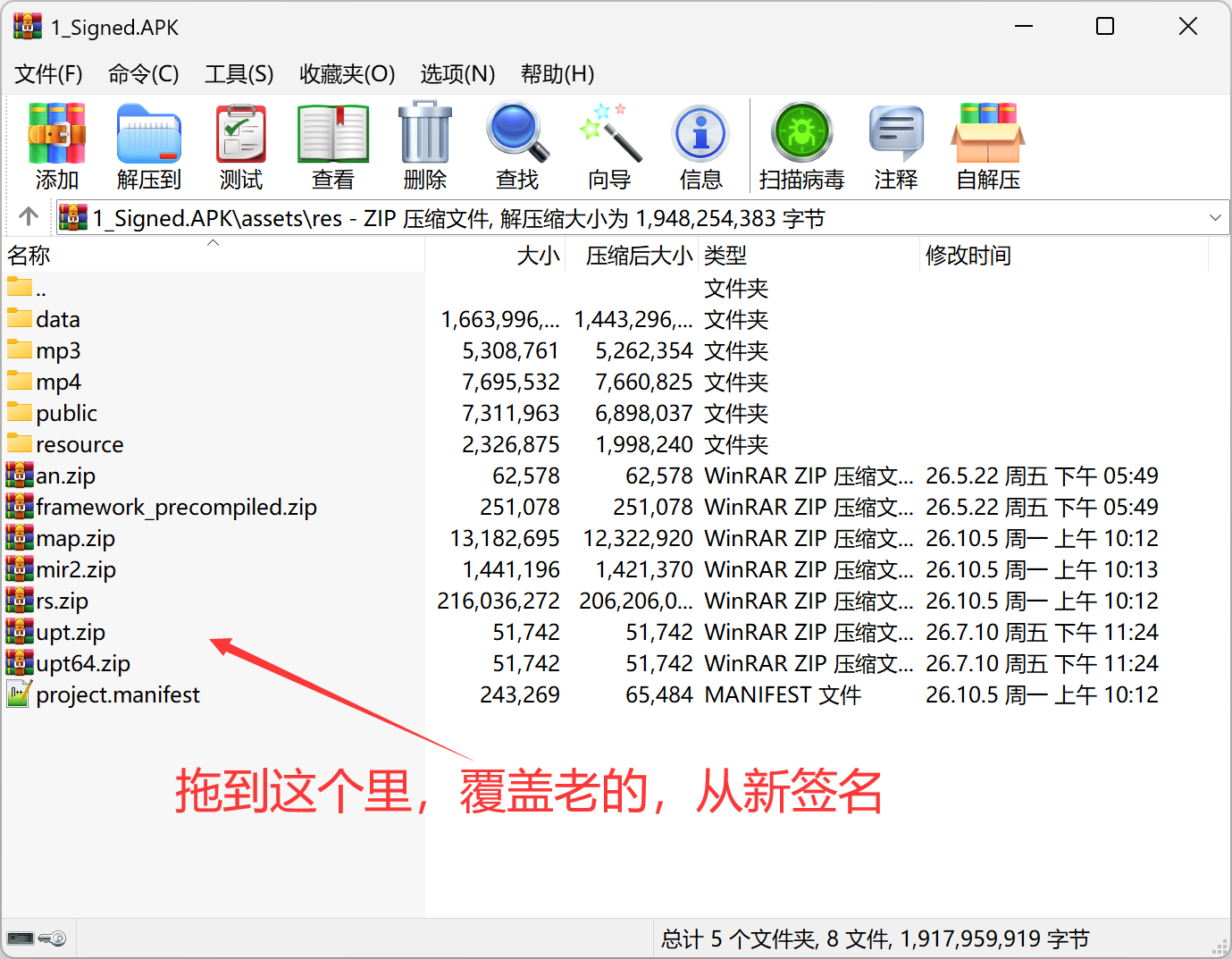Go up one level with arrow icon
This screenshot has height=959, width=1232.
pyautogui.click(x=29, y=216)
